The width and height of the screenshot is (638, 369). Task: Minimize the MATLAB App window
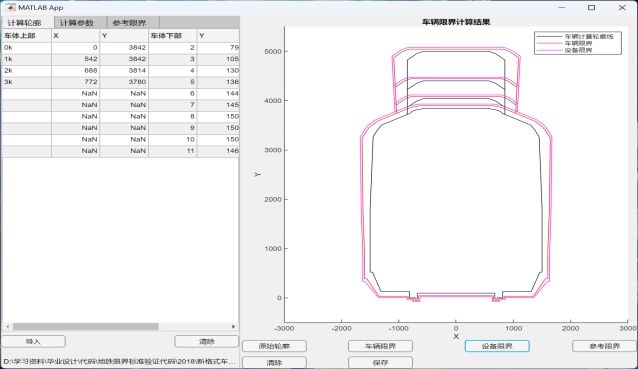click(x=562, y=7)
